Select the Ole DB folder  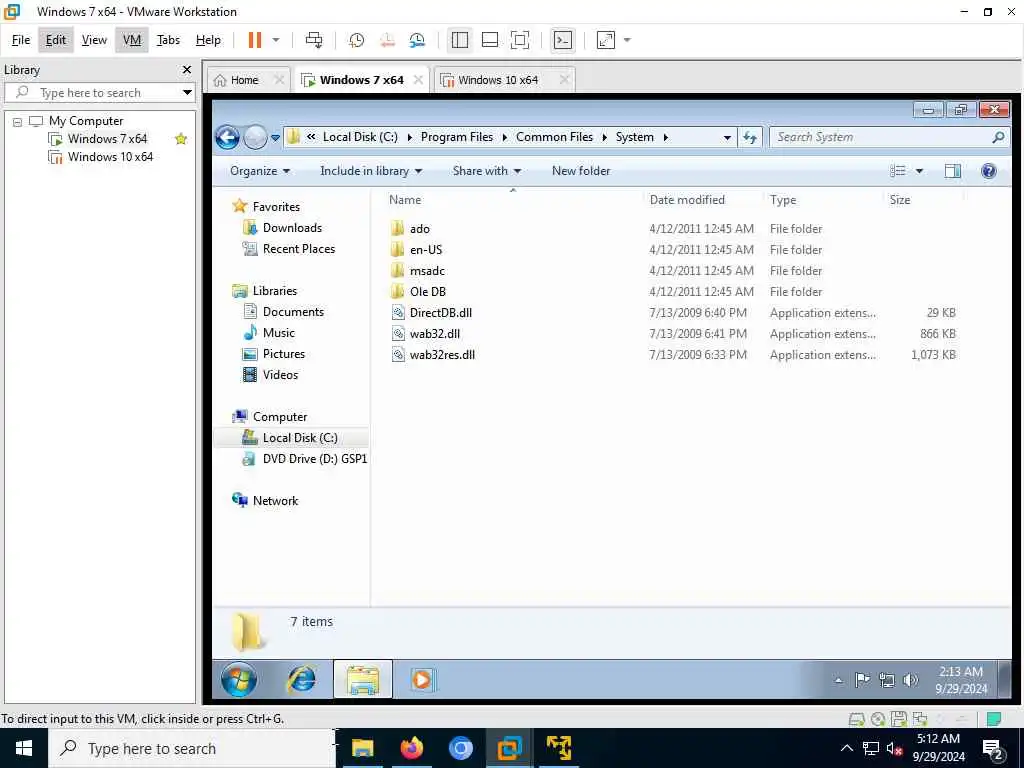click(428, 292)
